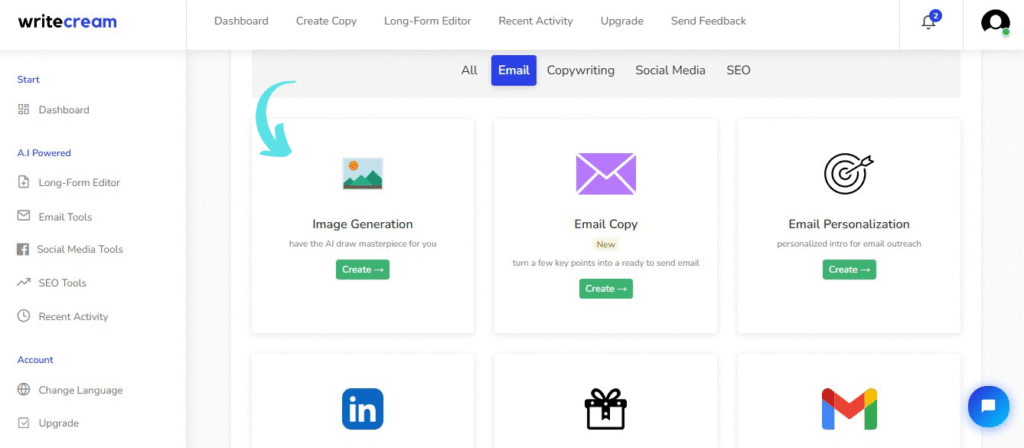The width and height of the screenshot is (1024, 448).
Task: Show the All tools tab
Action: click(x=469, y=70)
